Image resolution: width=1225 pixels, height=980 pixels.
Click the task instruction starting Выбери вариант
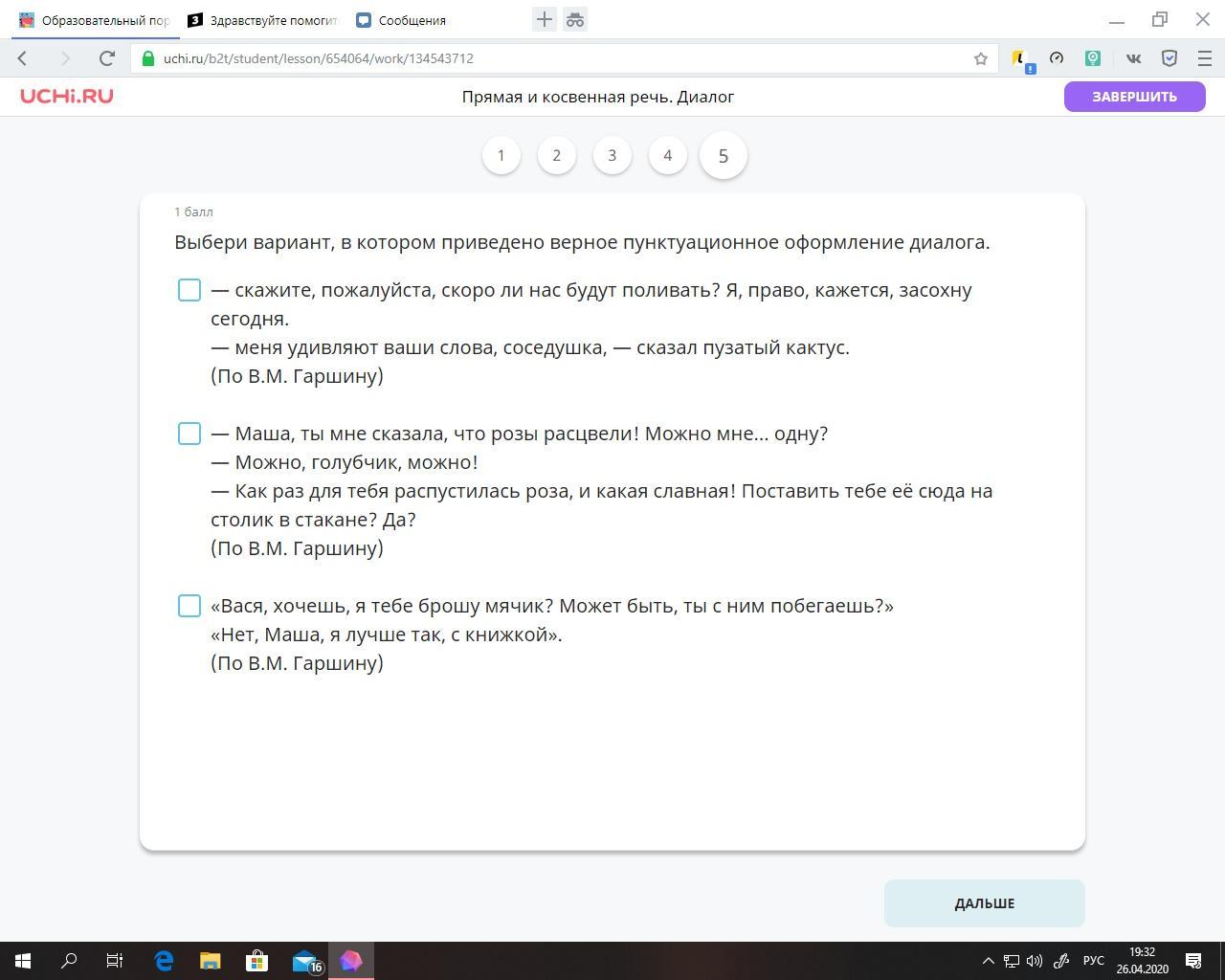pyautogui.click(x=582, y=242)
